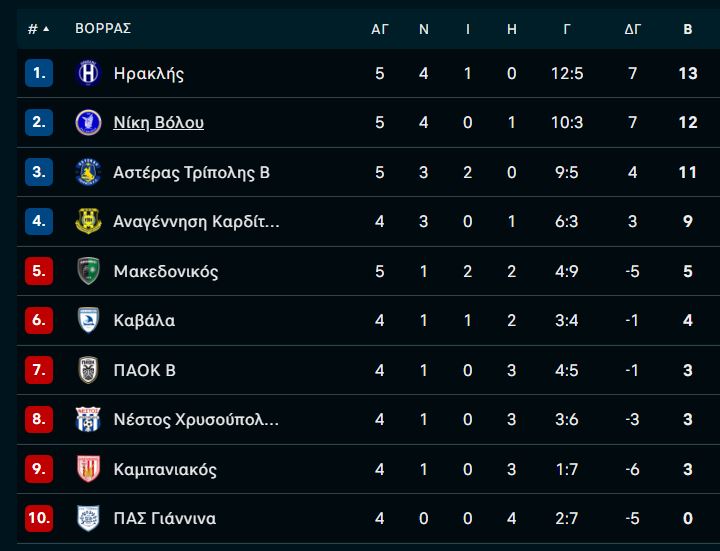Click the red rank 10 position badge
This screenshot has width=720, height=551.
[x=38, y=518]
